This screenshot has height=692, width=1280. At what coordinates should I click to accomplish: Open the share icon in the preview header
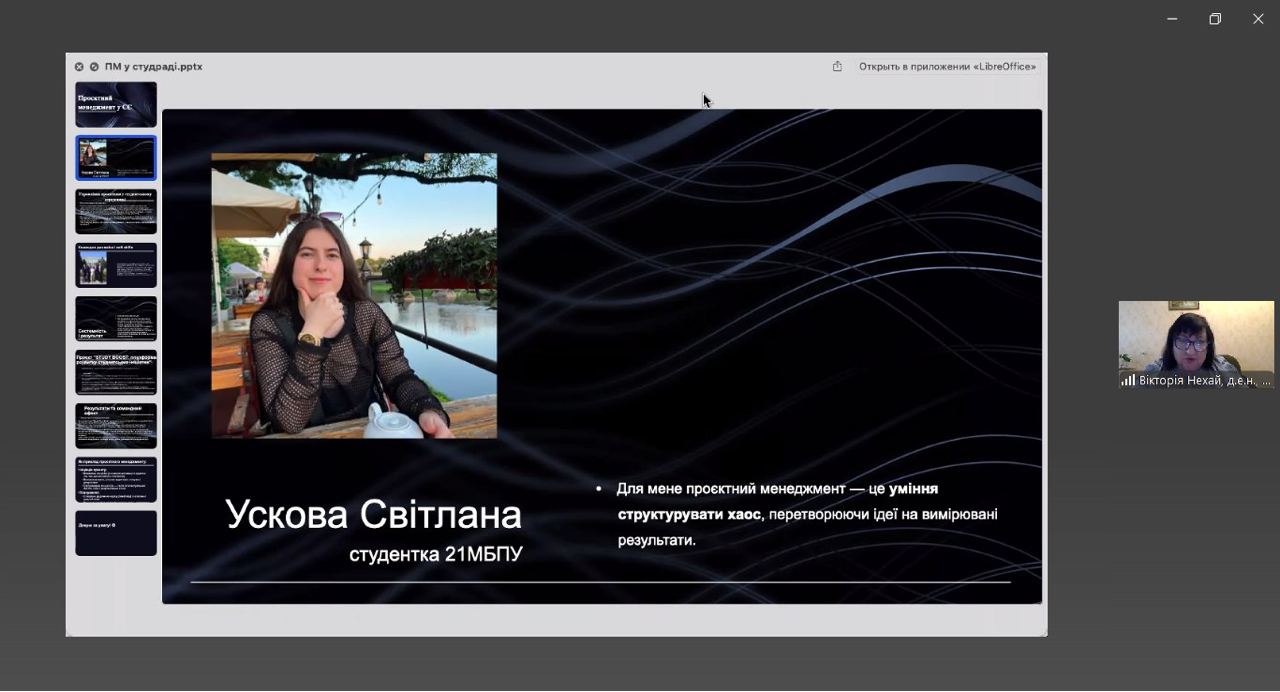point(837,67)
